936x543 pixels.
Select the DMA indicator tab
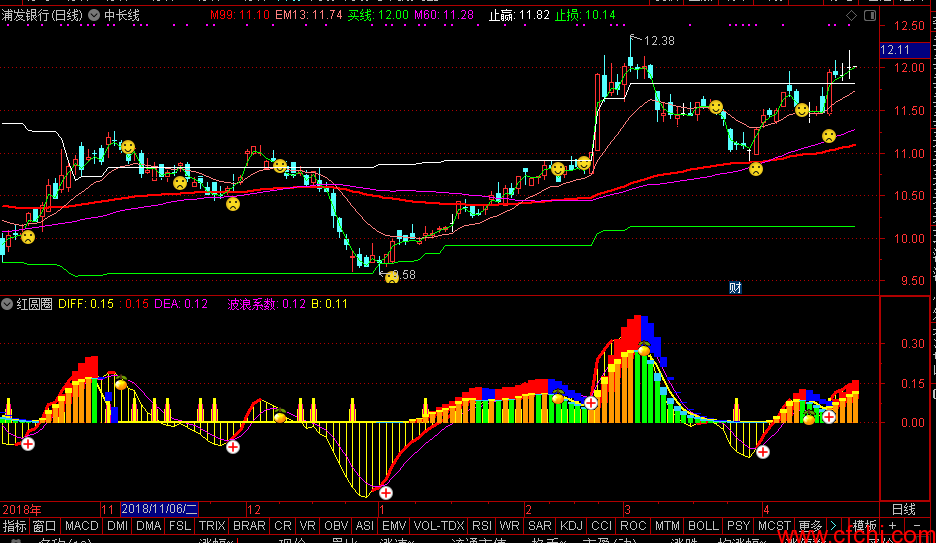[149, 526]
